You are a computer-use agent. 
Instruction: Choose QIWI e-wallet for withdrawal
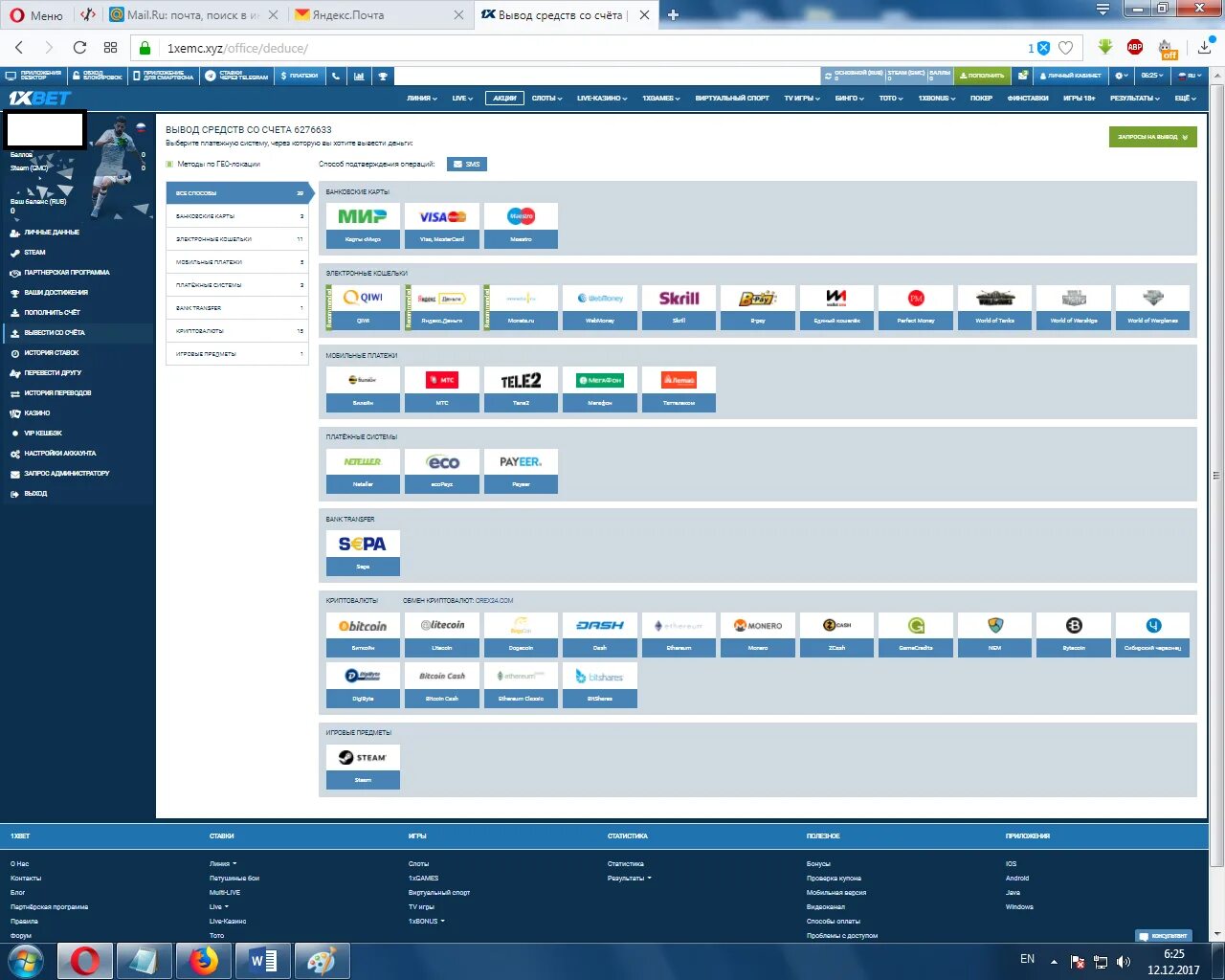(x=363, y=307)
